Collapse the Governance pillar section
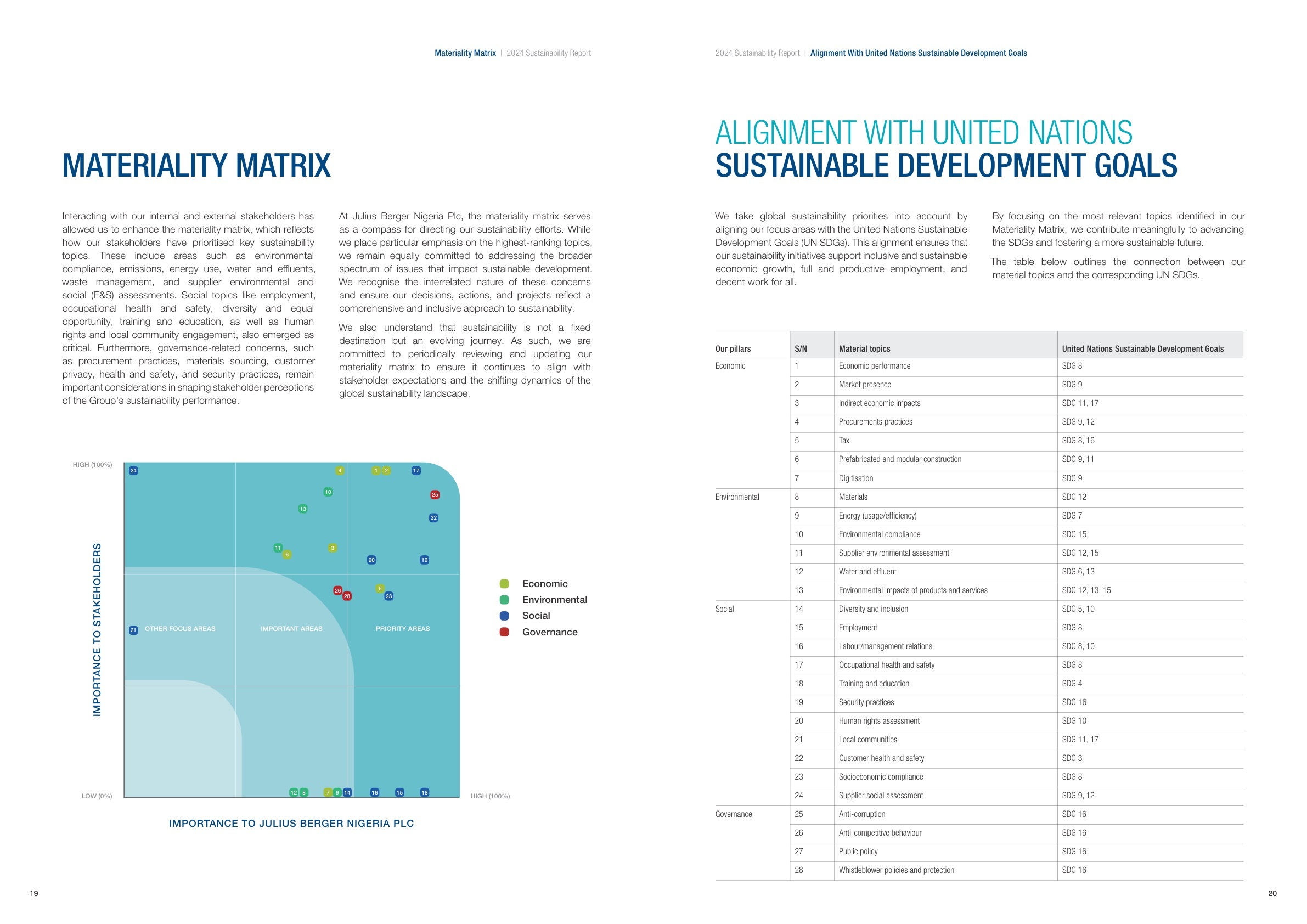This screenshot has width=1307, height=924. [x=734, y=814]
